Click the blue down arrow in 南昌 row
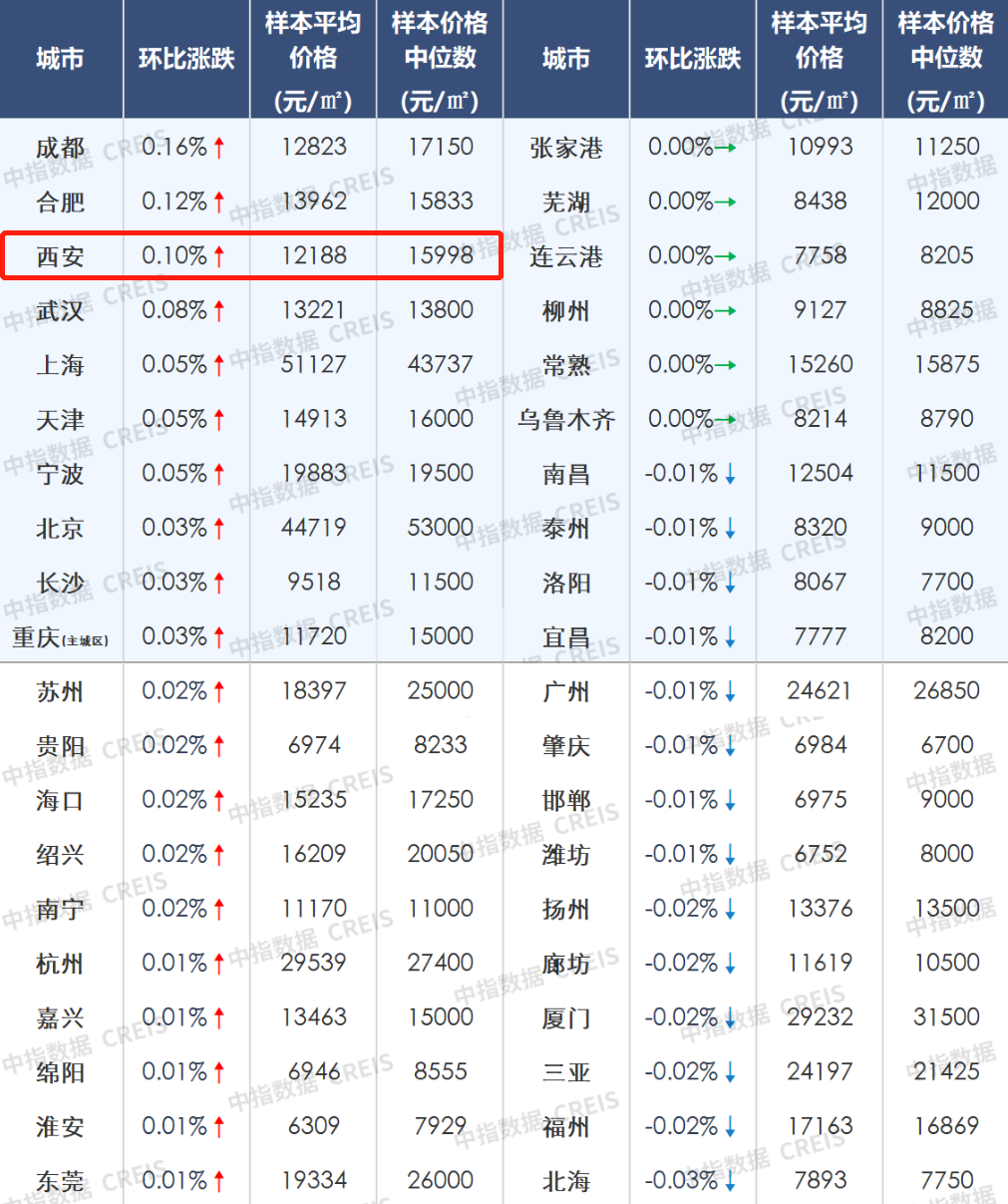The height and width of the screenshot is (1204, 1008). point(730,474)
